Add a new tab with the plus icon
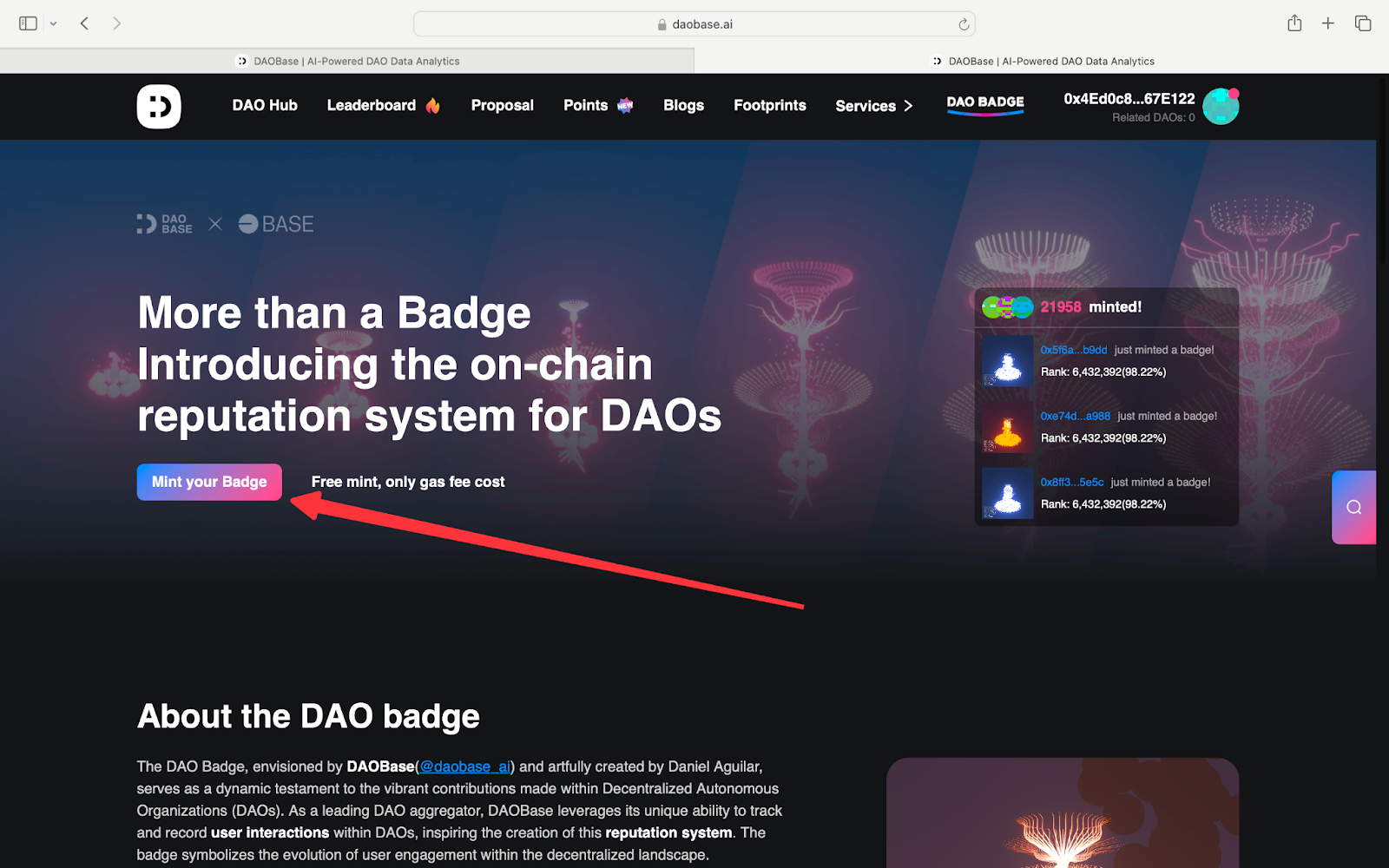The height and width of the screenshot is (868, 1389). pos(1328,23)
